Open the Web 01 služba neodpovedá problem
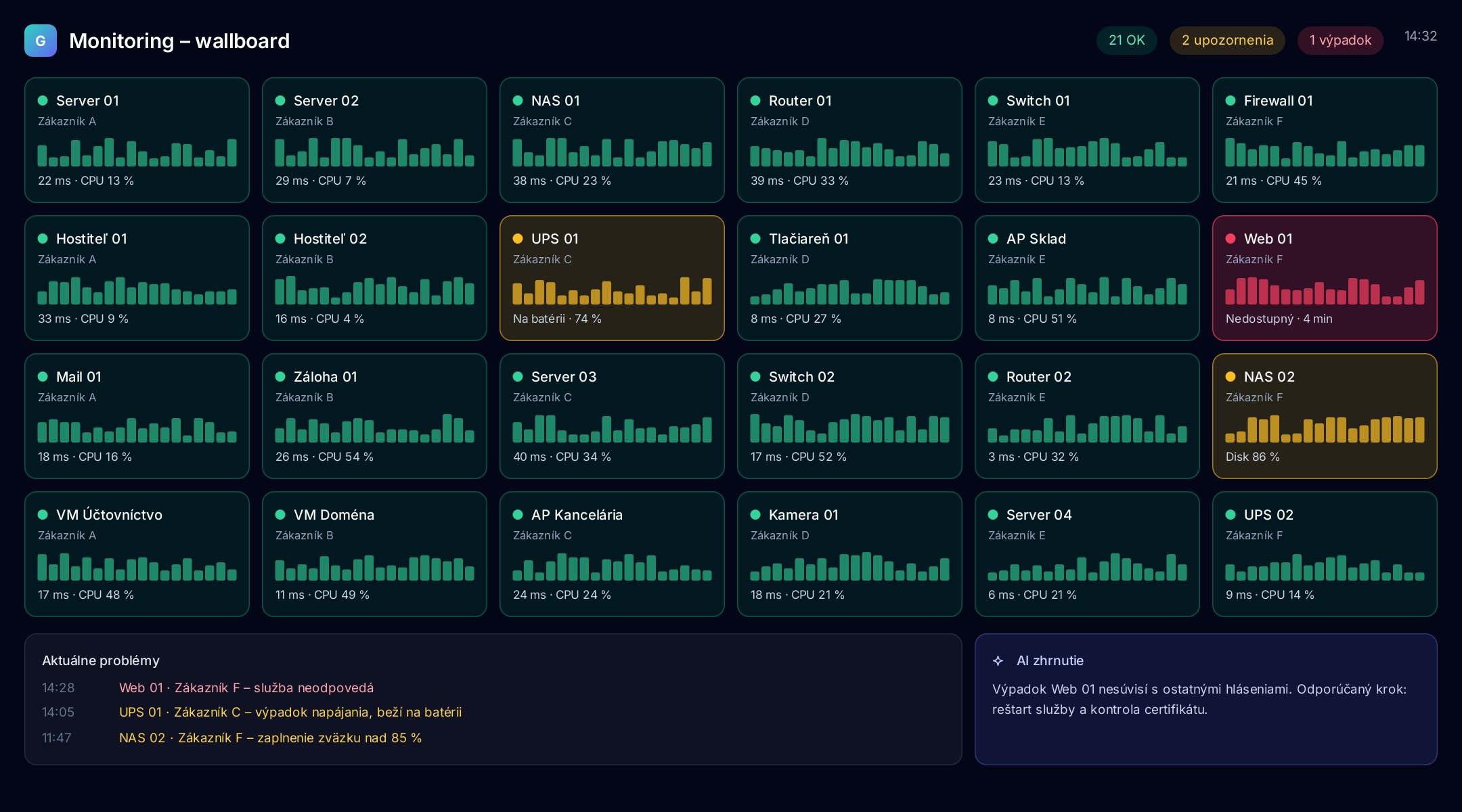The image size is (1462, 812). 246,687
